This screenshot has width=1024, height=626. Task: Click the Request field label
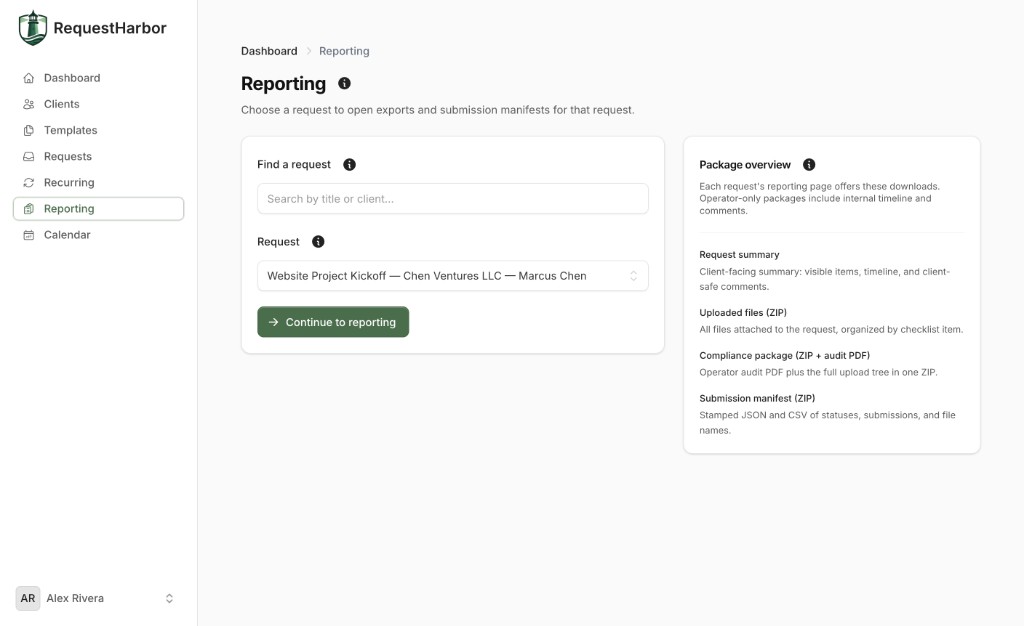(278, 242)
